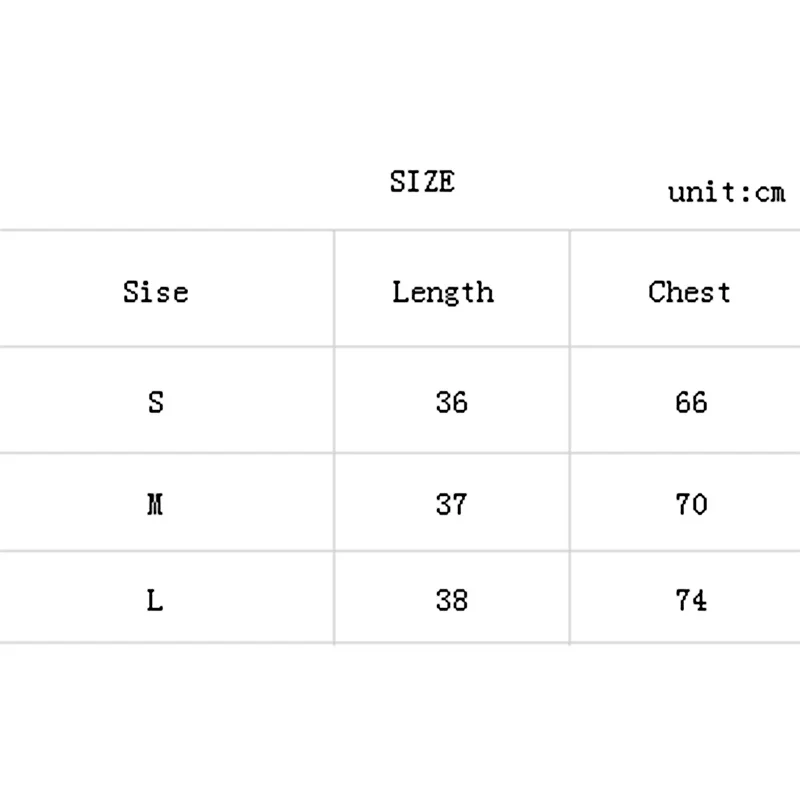This screenshot has width=800, height=800.
Task: Click the cm part of the unit label
Action: click(770, 194)
